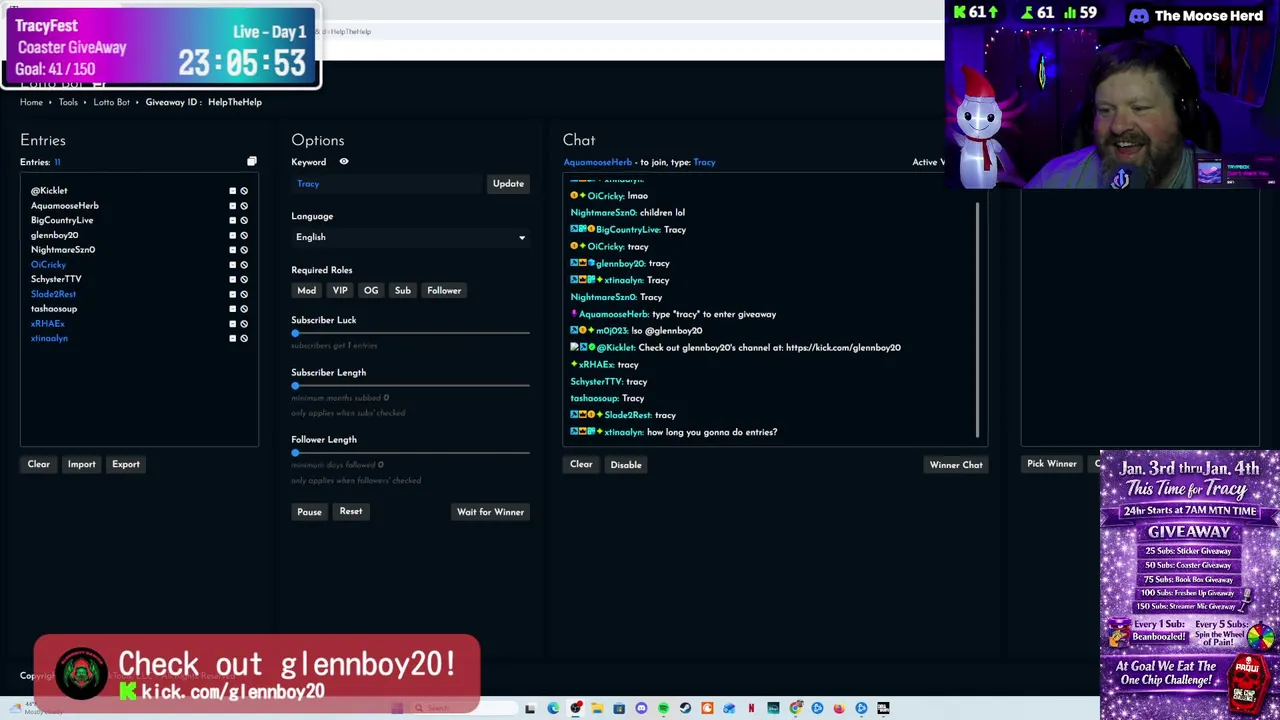
Task: Toggle keyword visibility eye icon
Action: coord(344,162)
